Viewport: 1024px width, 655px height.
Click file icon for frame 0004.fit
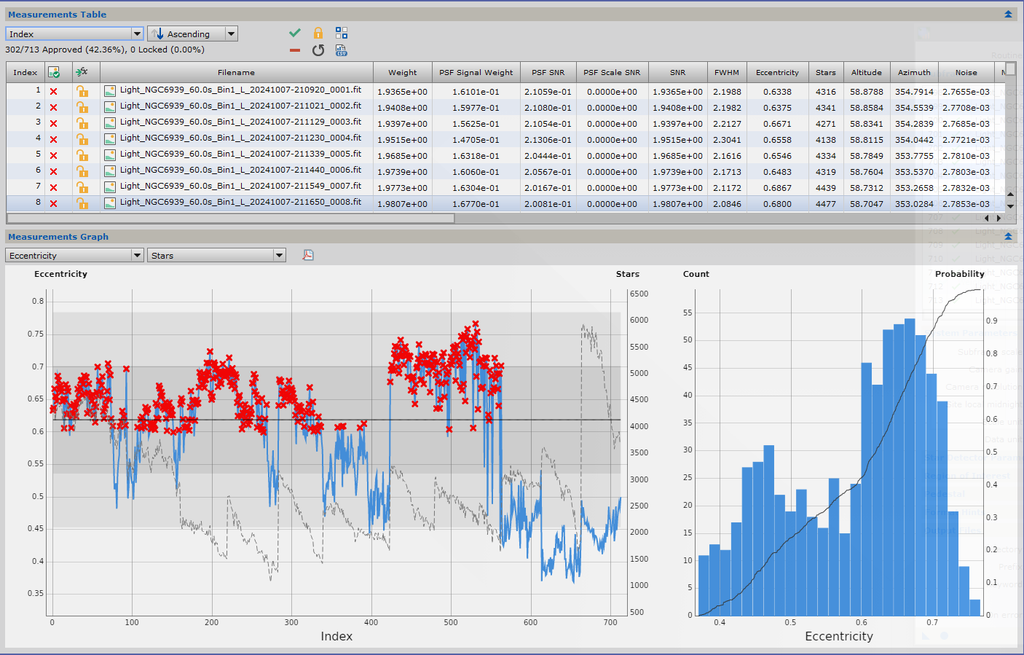(110, 139)
